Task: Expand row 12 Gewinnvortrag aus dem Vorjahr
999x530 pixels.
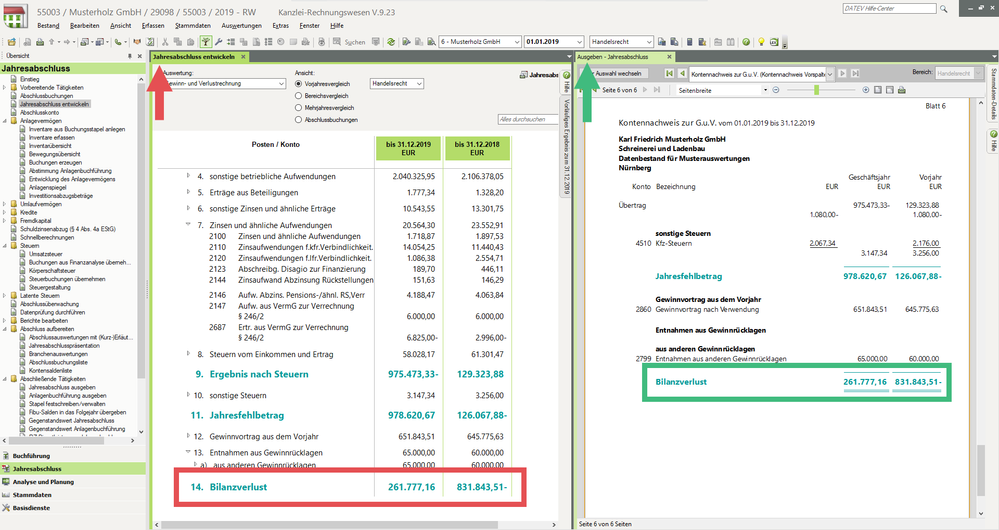Action: point(188,436)
